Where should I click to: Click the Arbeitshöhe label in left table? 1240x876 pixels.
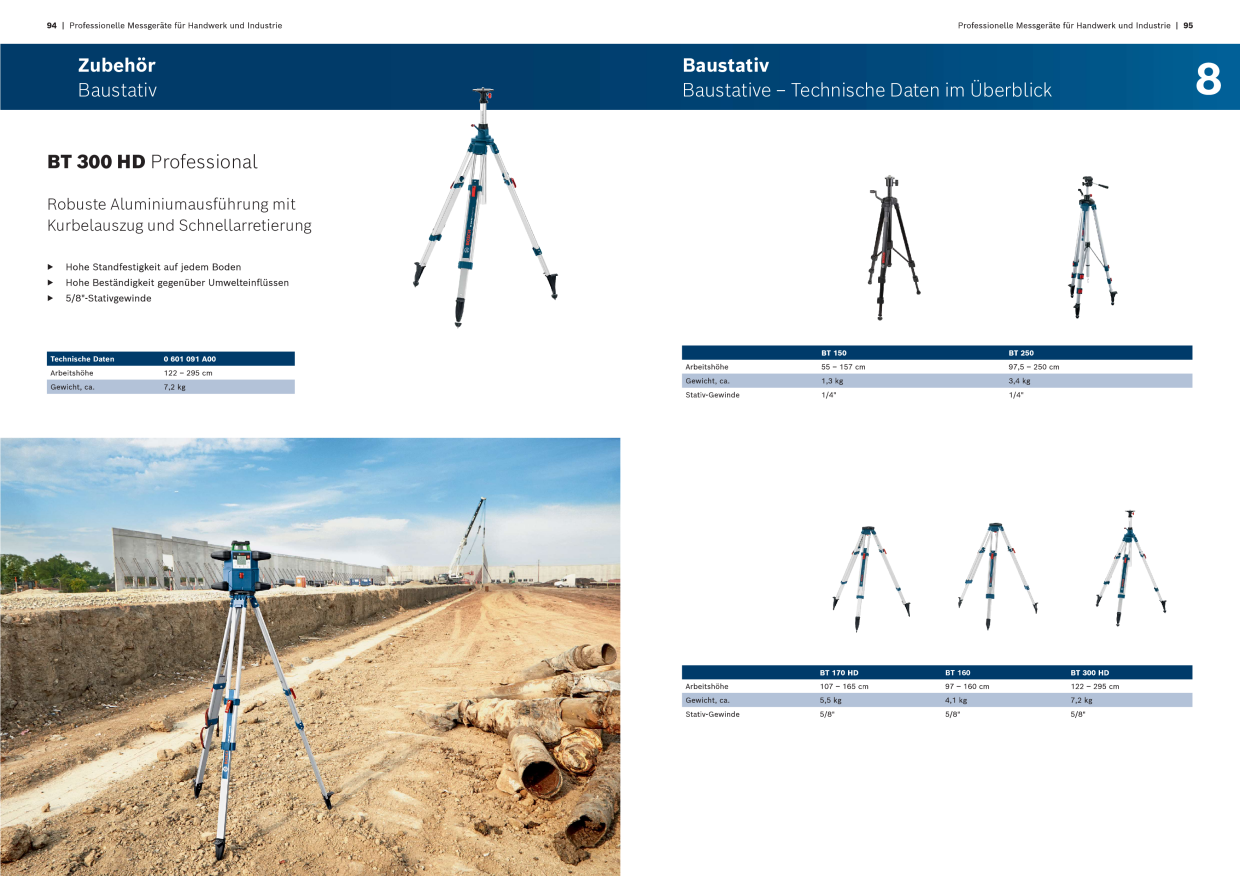click(71, 373)
